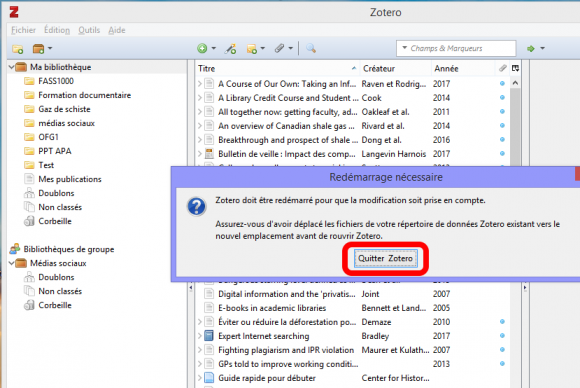Collapse the Médias sociaux group library
This screenshot has height=388, width=580.
(11, 263)
